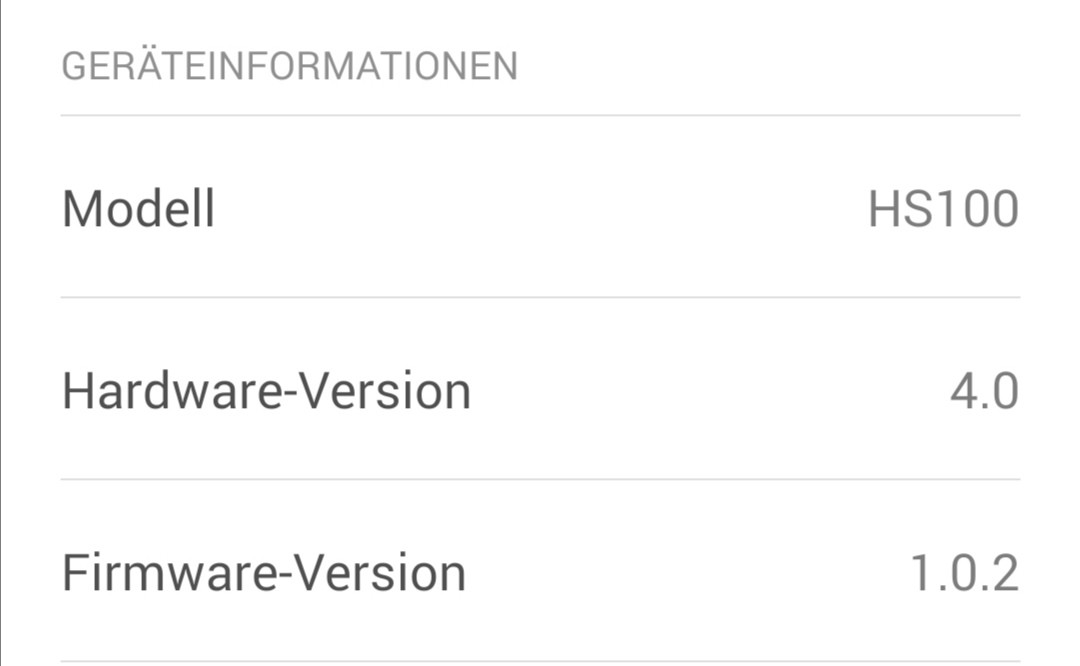Click the "HS" letters in the model value

pos(900,209)
